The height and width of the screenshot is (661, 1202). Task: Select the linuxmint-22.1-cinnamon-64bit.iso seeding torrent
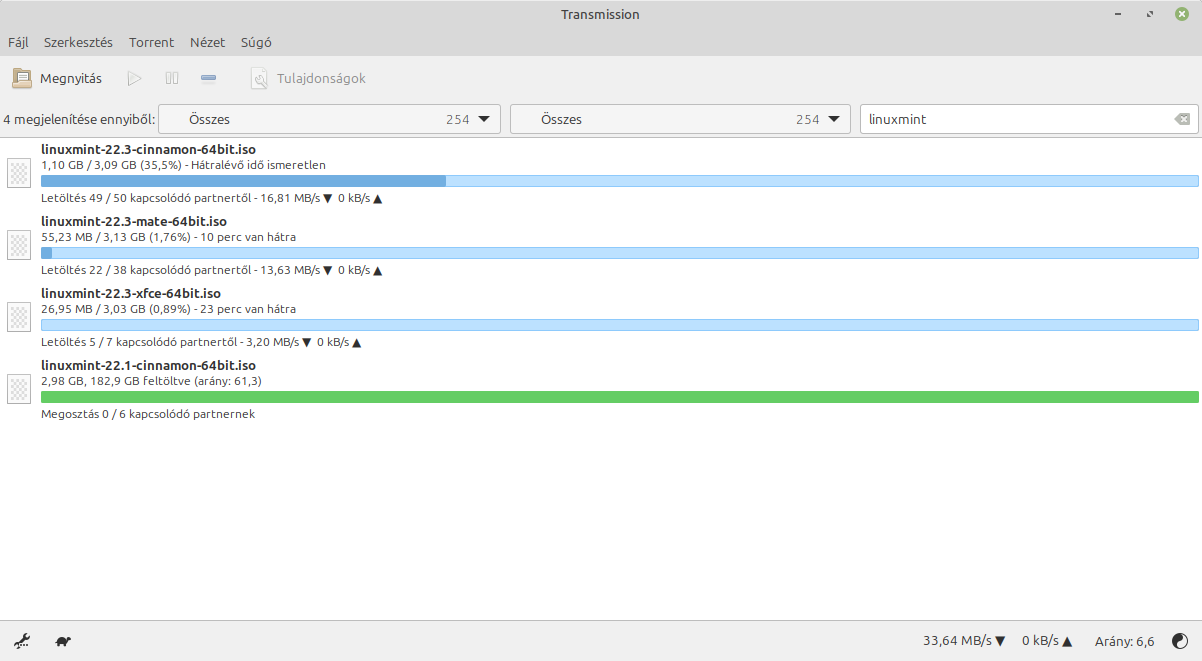coord(148,366)
